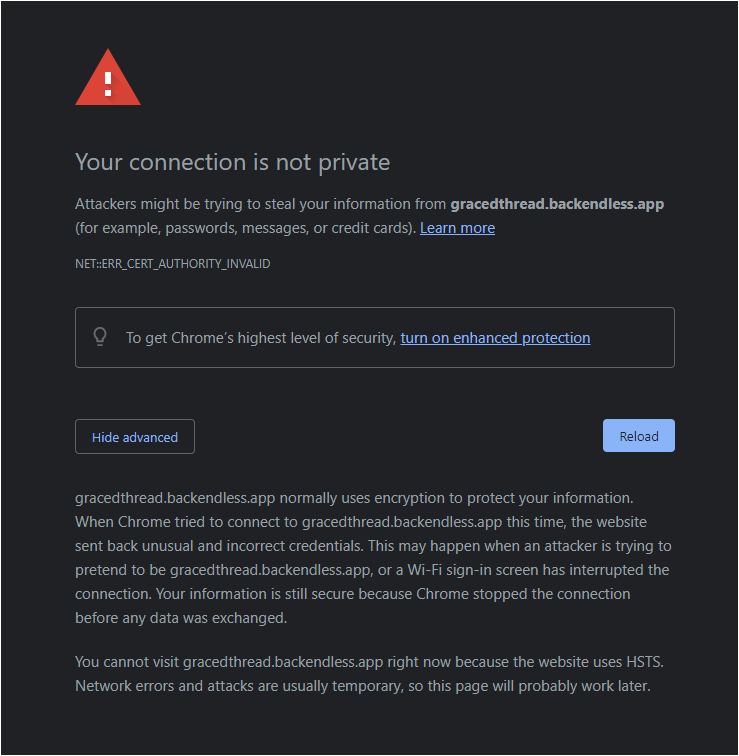This screenshot has width=739, height=756.
Task: Click the red warning triangle icon
Action: (x=108, y=79)
